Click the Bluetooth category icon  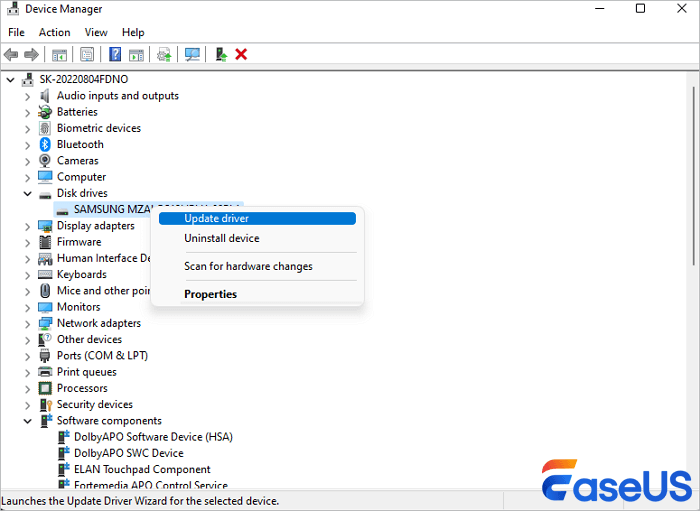45,144
